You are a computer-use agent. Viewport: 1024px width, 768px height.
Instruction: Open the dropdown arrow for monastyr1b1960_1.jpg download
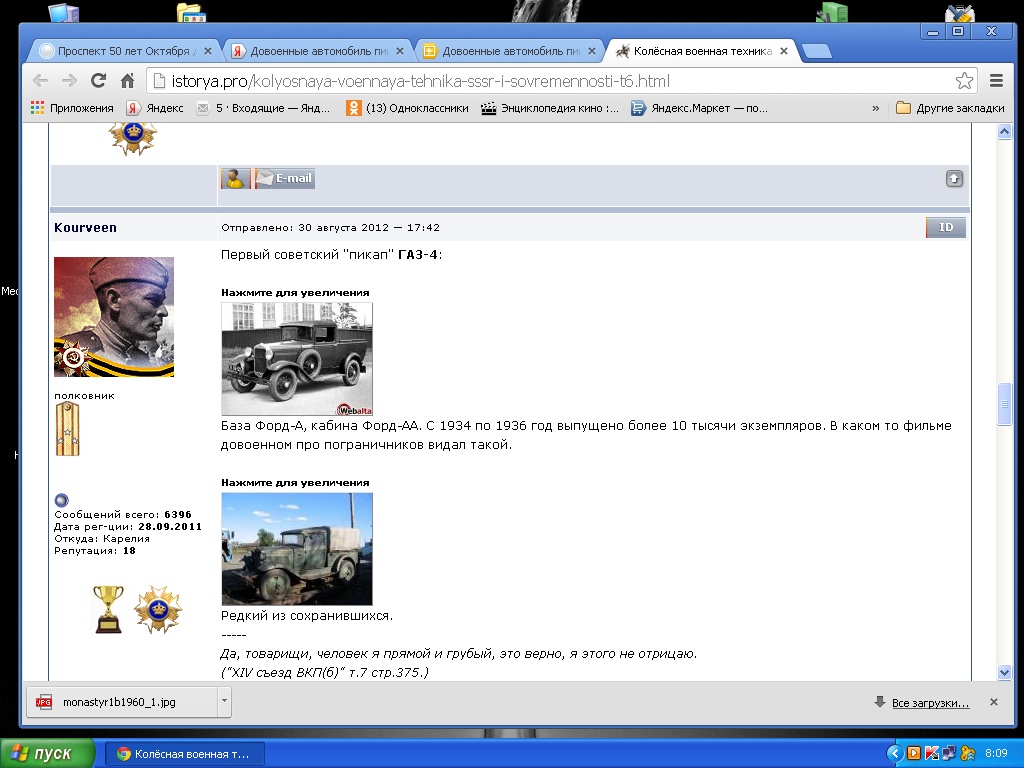click(224, 702)
